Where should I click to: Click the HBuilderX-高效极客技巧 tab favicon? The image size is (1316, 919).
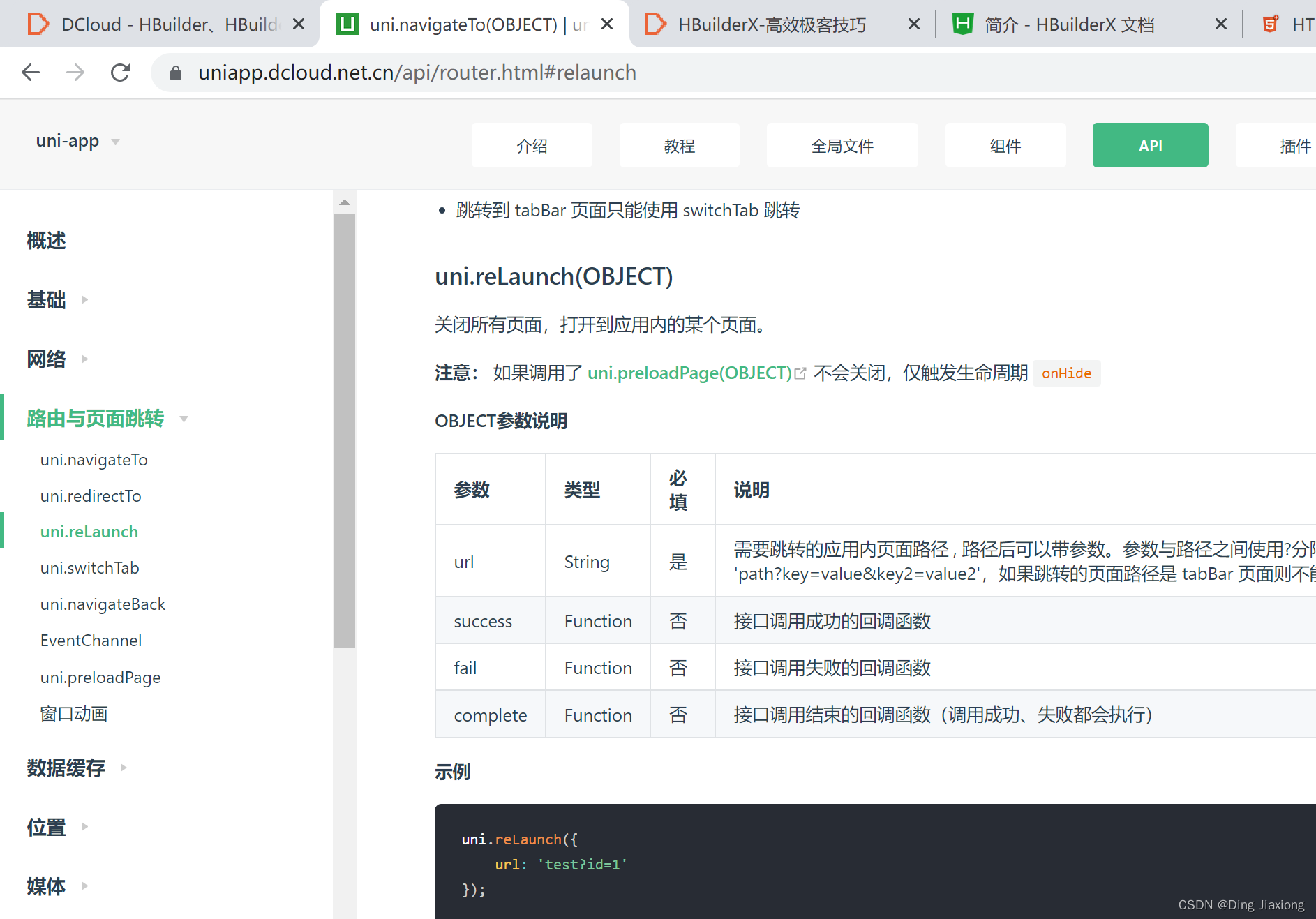point(655,24)
